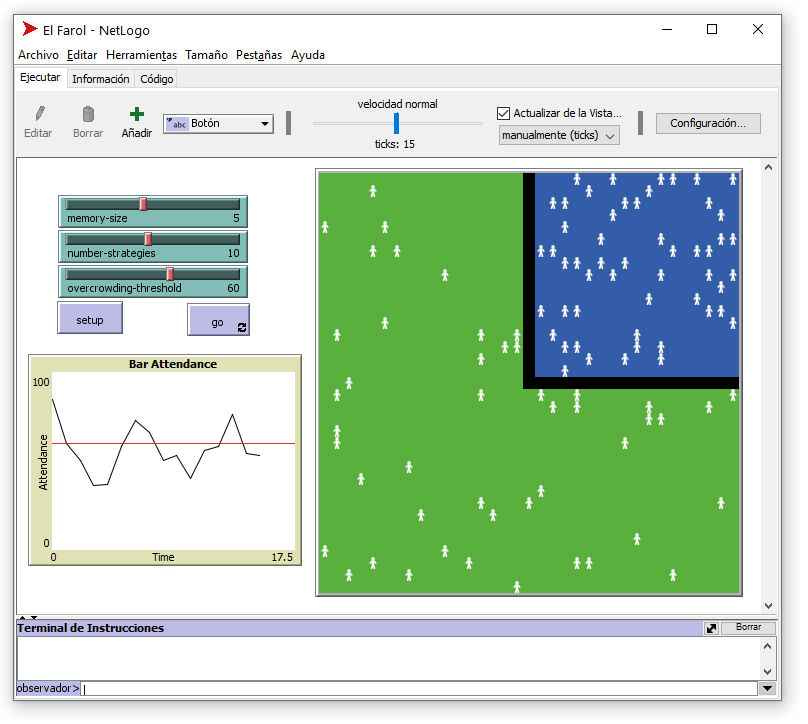Click the ticks: 15 counter
The height and width of the screenshot is (724, 808).
(394, 144)
